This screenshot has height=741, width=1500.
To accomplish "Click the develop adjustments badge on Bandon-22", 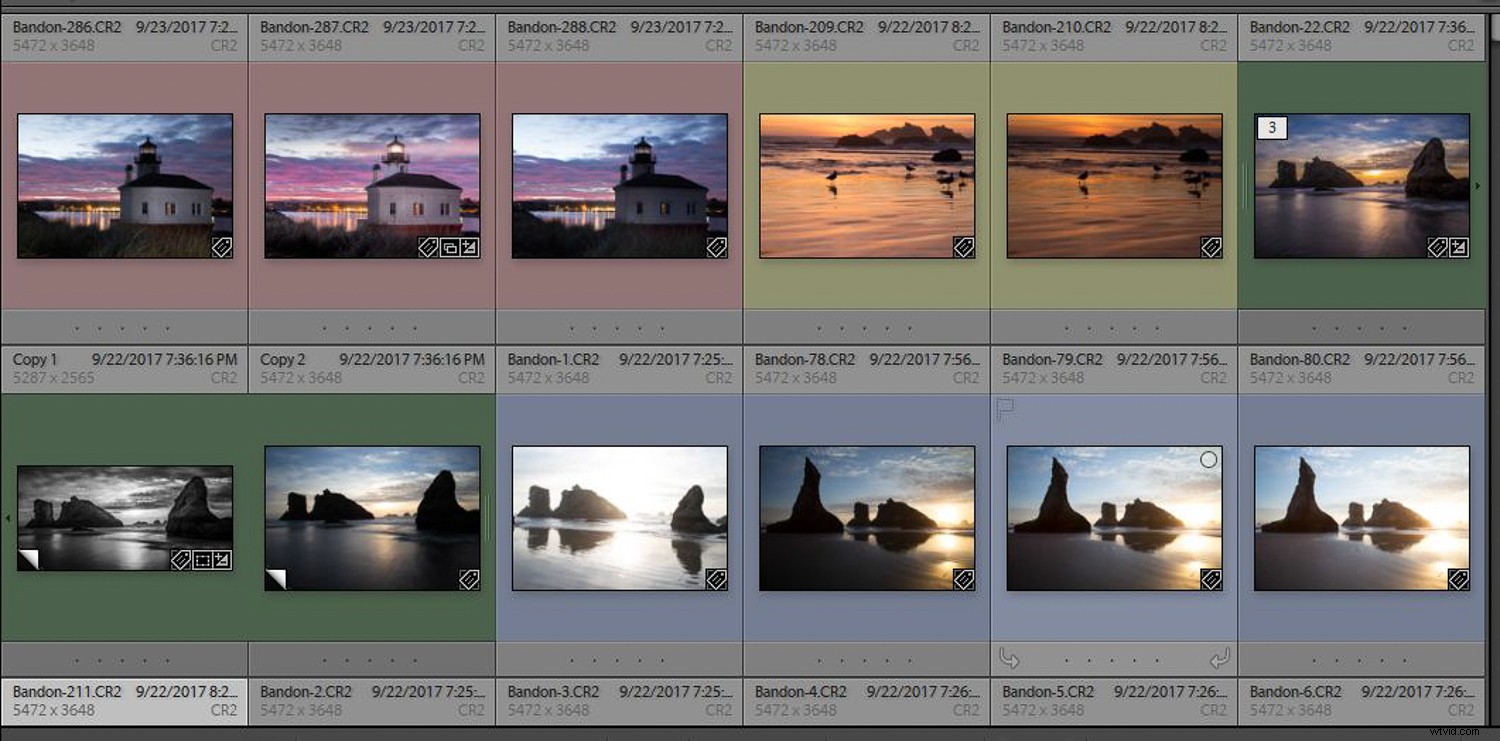I will [1457, 247].
